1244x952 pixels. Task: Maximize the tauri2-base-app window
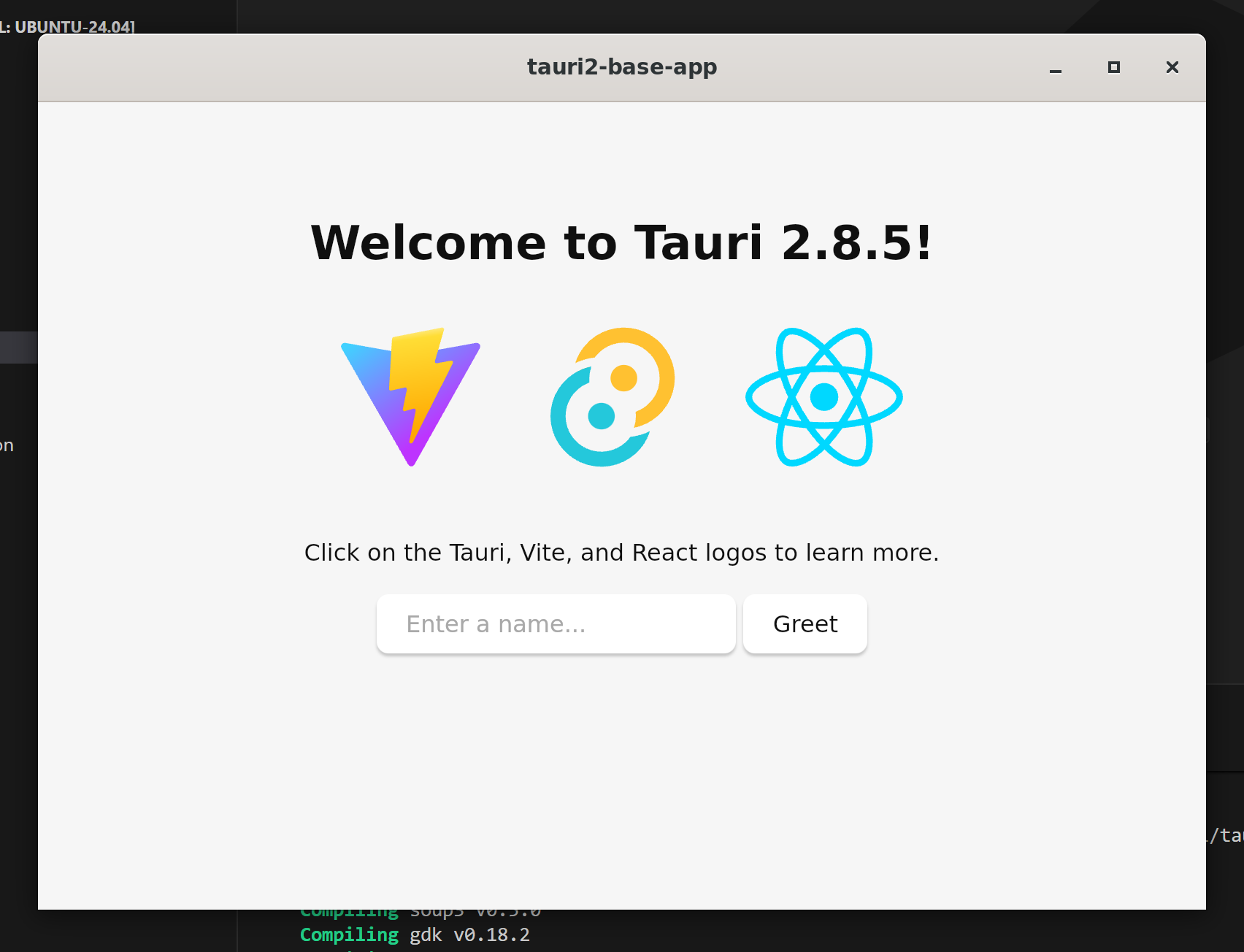pos(1114,68)
